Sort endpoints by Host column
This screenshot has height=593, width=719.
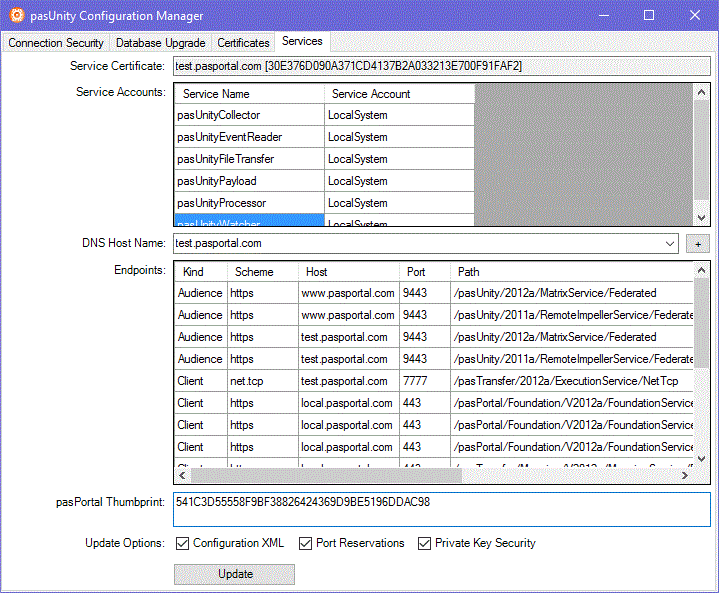[x=348, y=272]
